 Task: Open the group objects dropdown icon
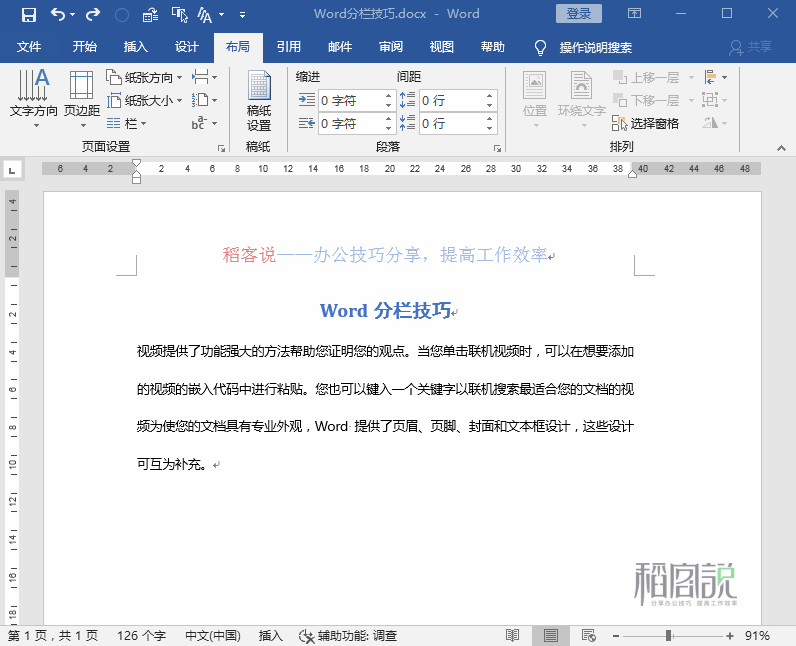click(x=715, y=100)
